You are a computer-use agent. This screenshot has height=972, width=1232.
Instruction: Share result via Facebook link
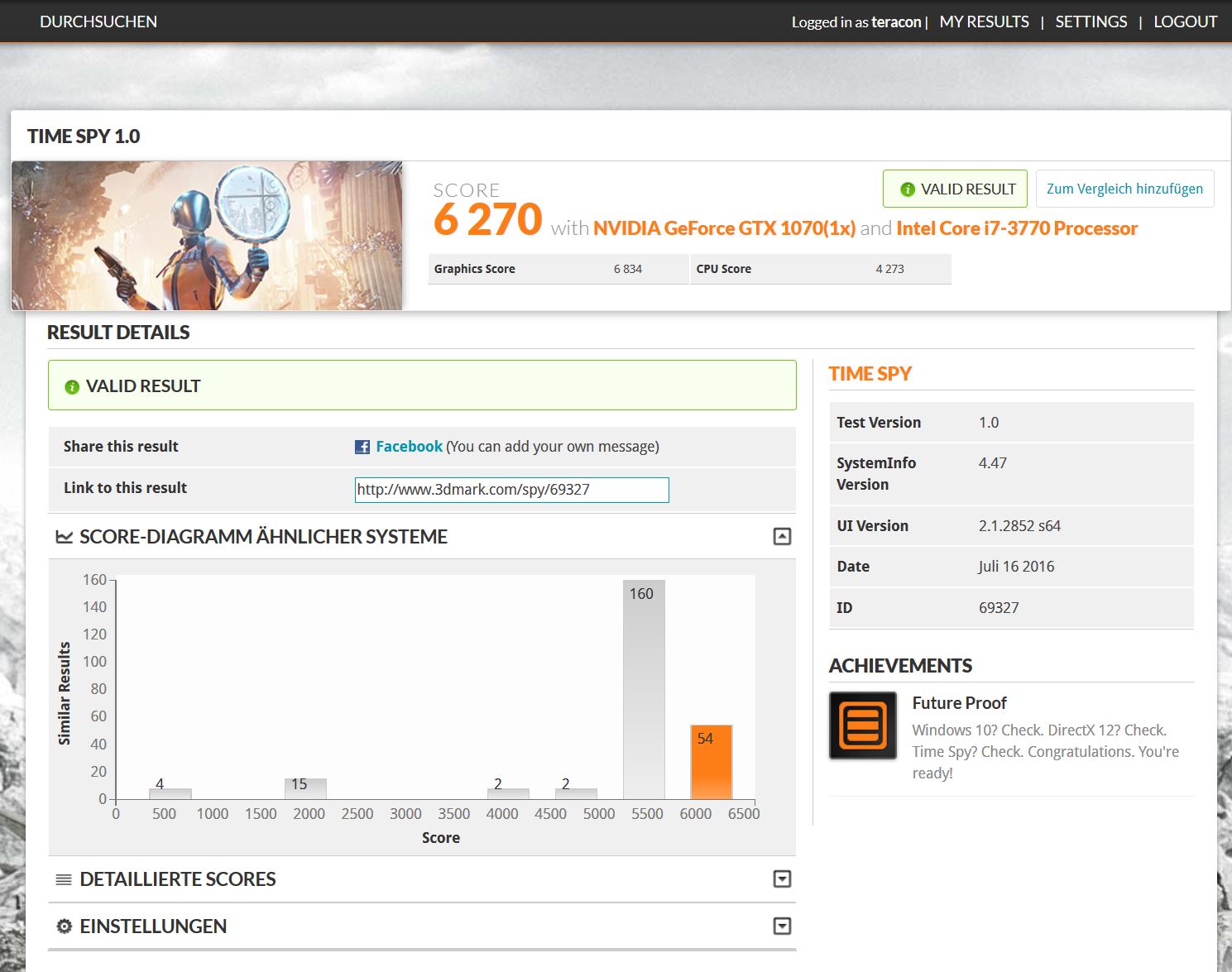[409, 447]
